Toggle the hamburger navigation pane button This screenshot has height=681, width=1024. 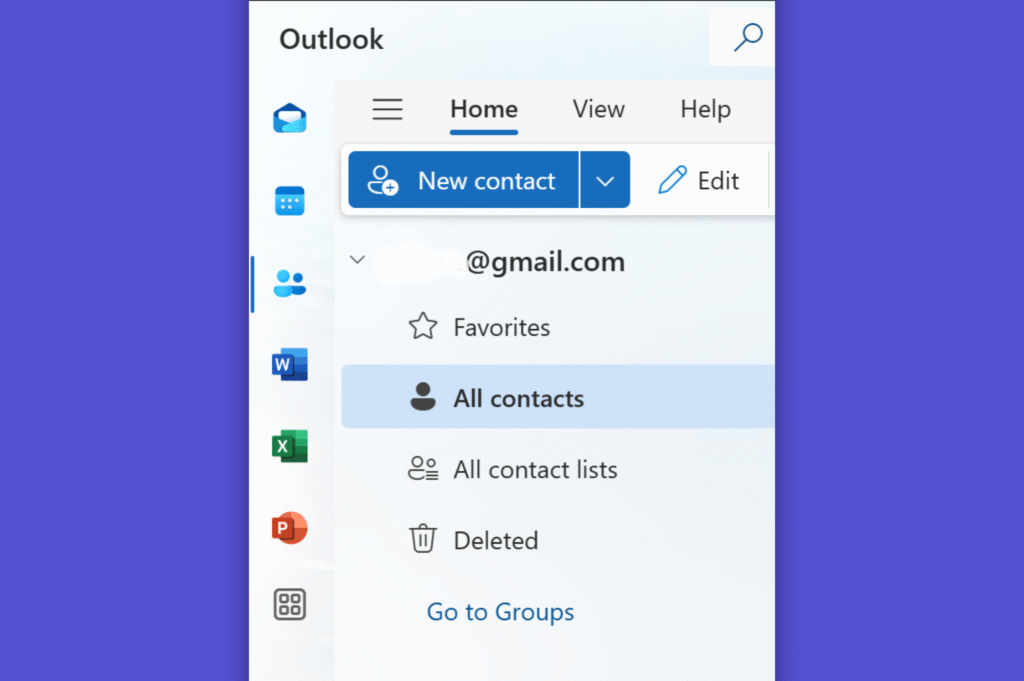pyautogui.click(x=387, y=109)
